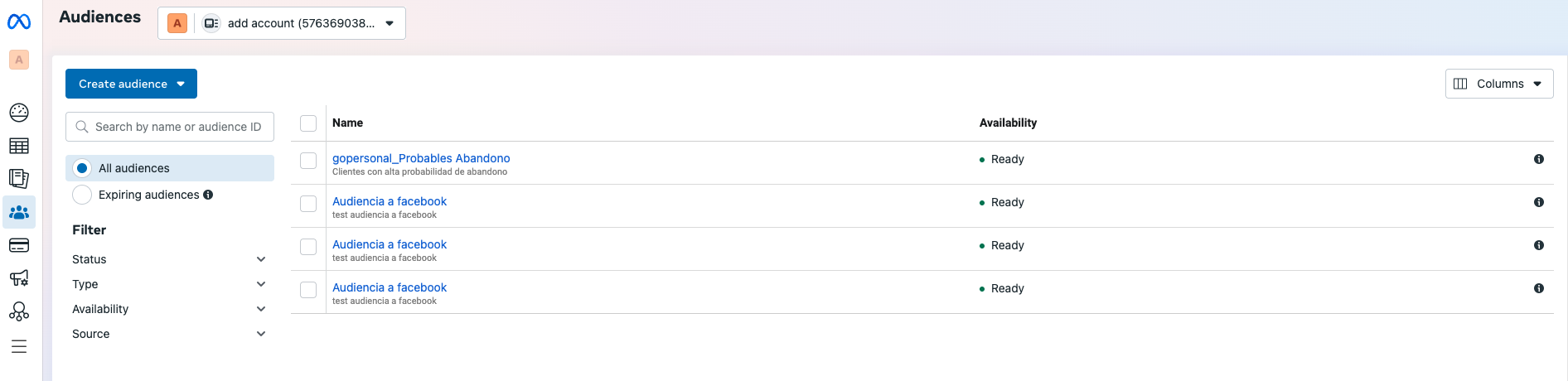This screenshot has height=381, width=1568.
Task: Select the Expiring audiences radio button
Action: click(82, 195)
